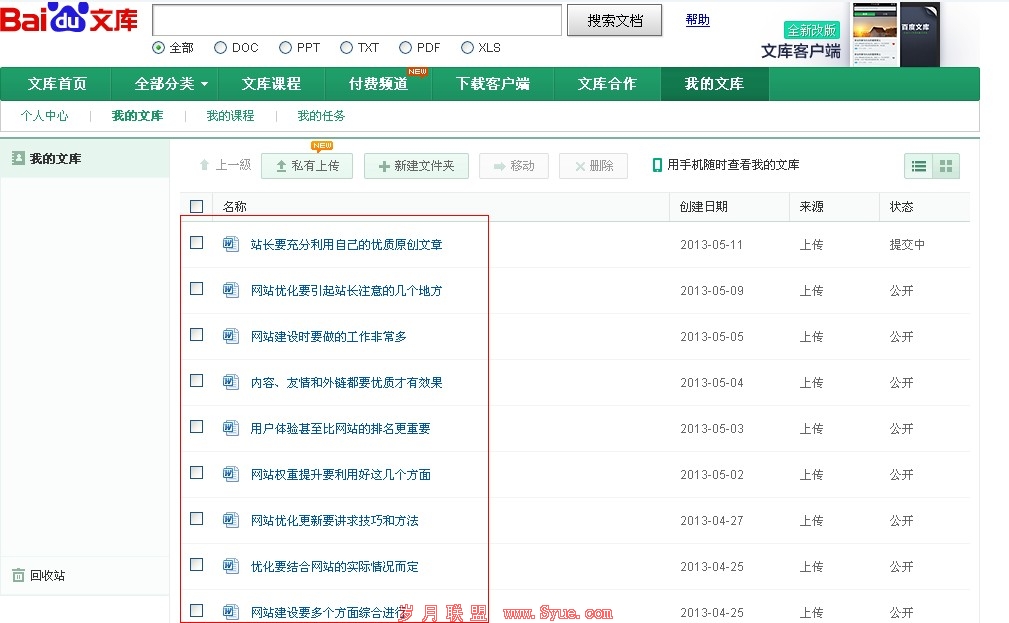The height and width of the screenshot is (623, 1009).
Task: Click the date 2013-05-11
Action: pyautogui.click(x=712, y=245)
